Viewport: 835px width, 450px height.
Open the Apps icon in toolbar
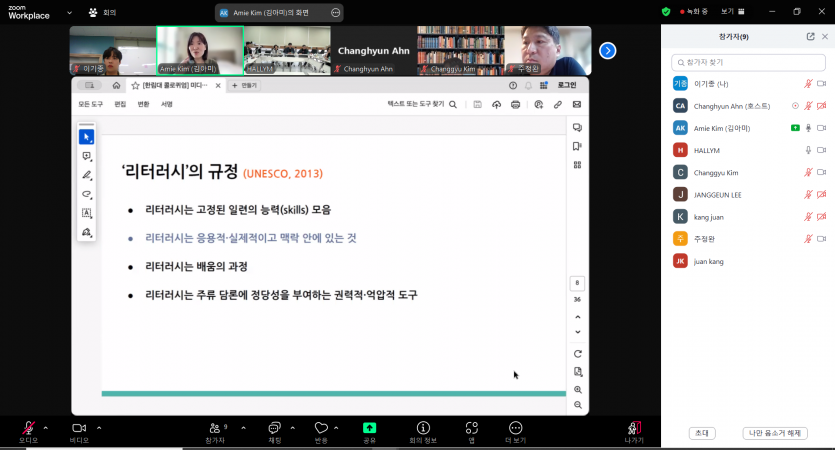pyautogui.click(x=471, y=428)
